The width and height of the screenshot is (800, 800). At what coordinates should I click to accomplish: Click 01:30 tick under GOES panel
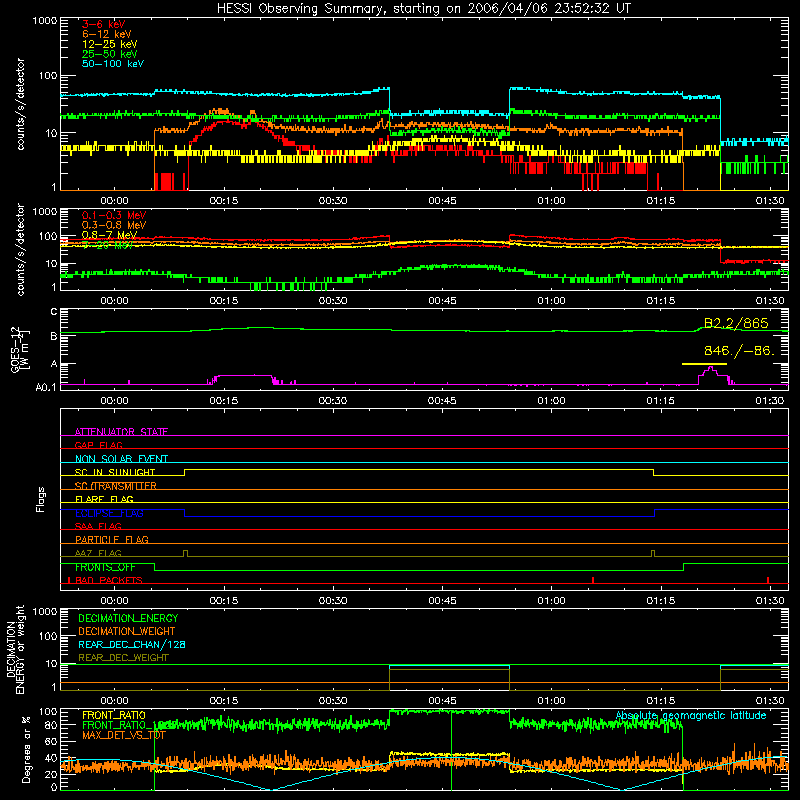click(x=770, y=401)
